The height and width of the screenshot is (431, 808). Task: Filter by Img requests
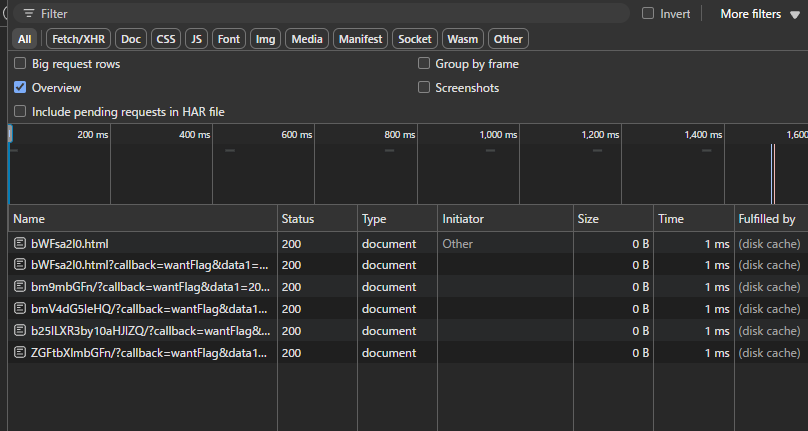[x=265, y=39]
